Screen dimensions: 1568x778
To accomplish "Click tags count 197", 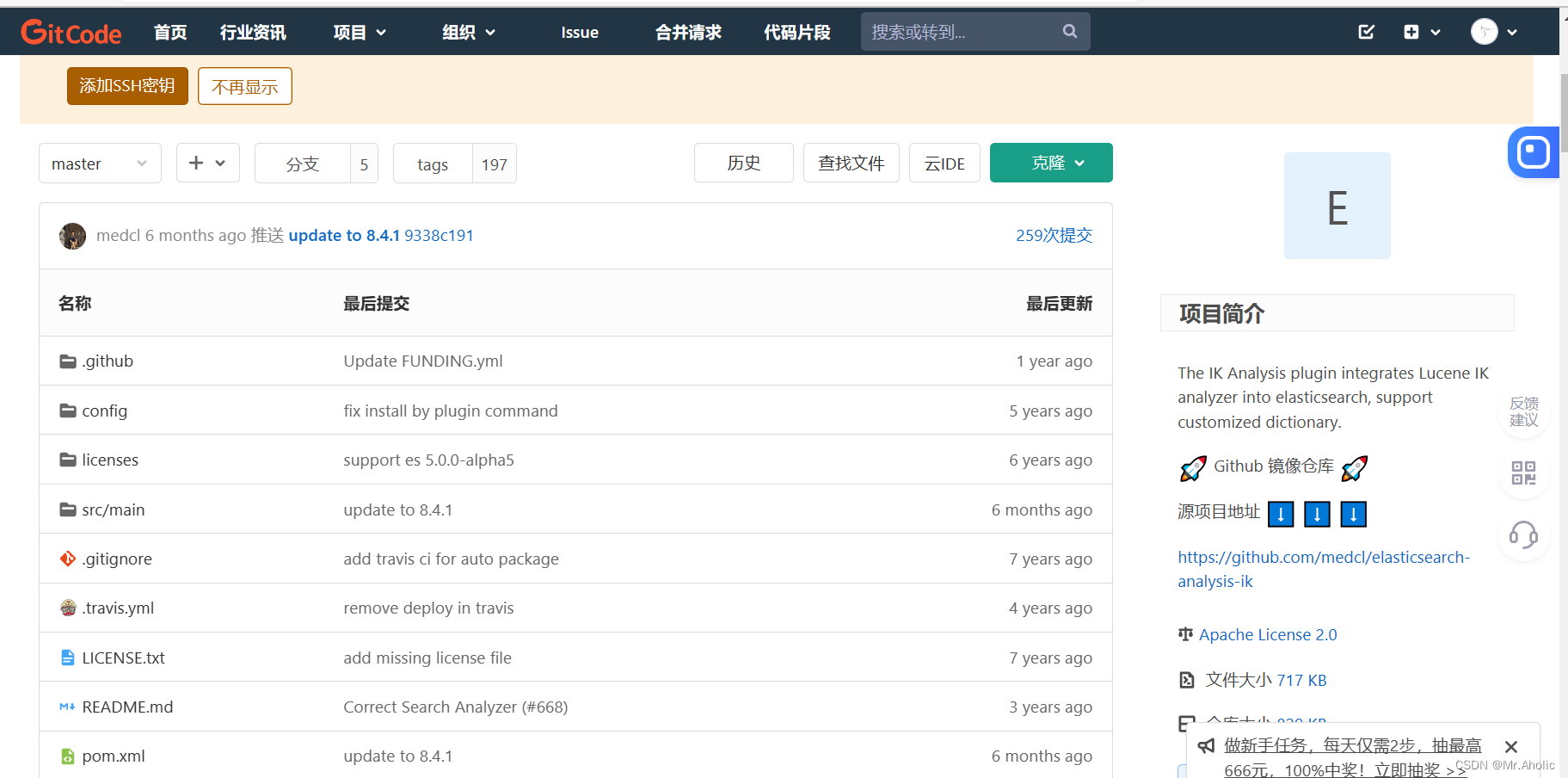I will [494, 164].
